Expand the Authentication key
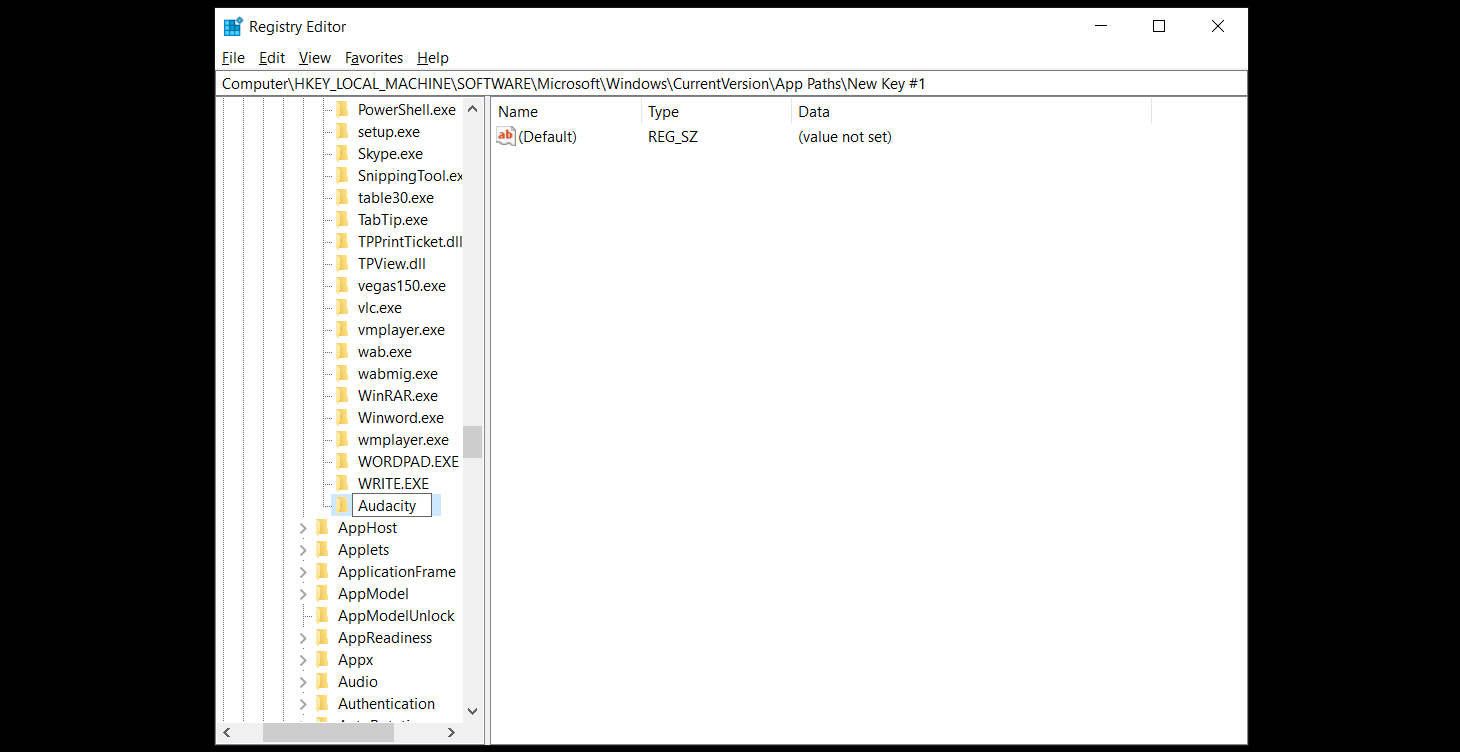 click(303, 704)
